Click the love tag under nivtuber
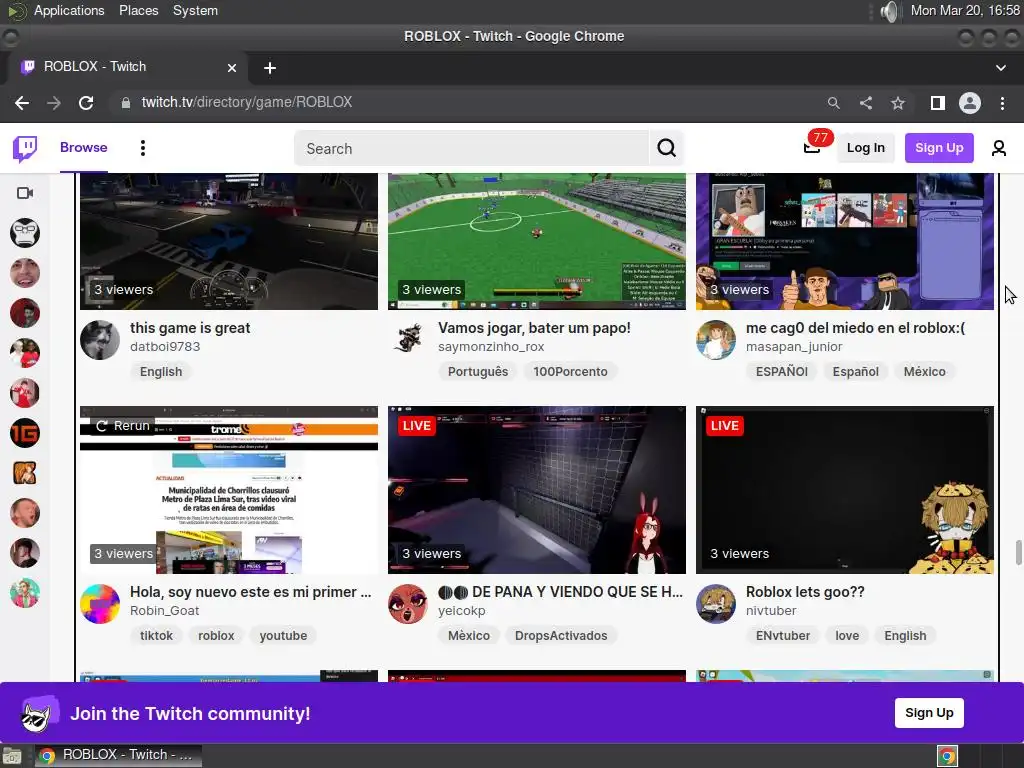The height and width of the screenshot is (768, 1024). (x=847, y=635)
